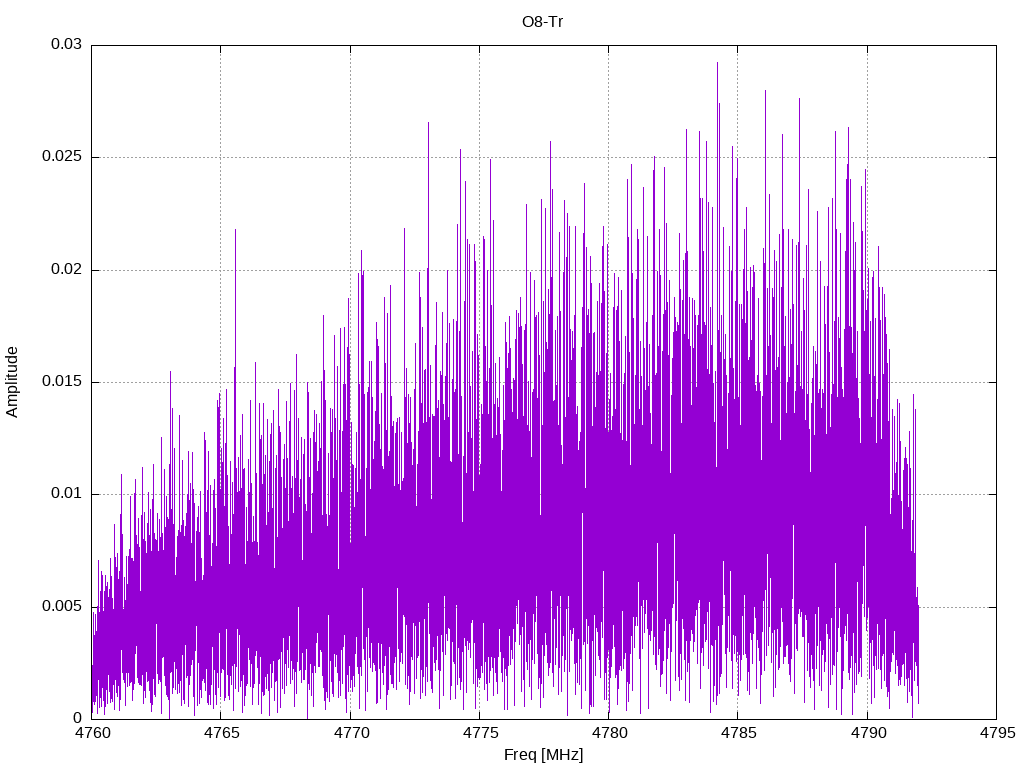Click the 4770 x-axis tick label
The width and height of the screenshot is (1024, 768).
[351, 733]
